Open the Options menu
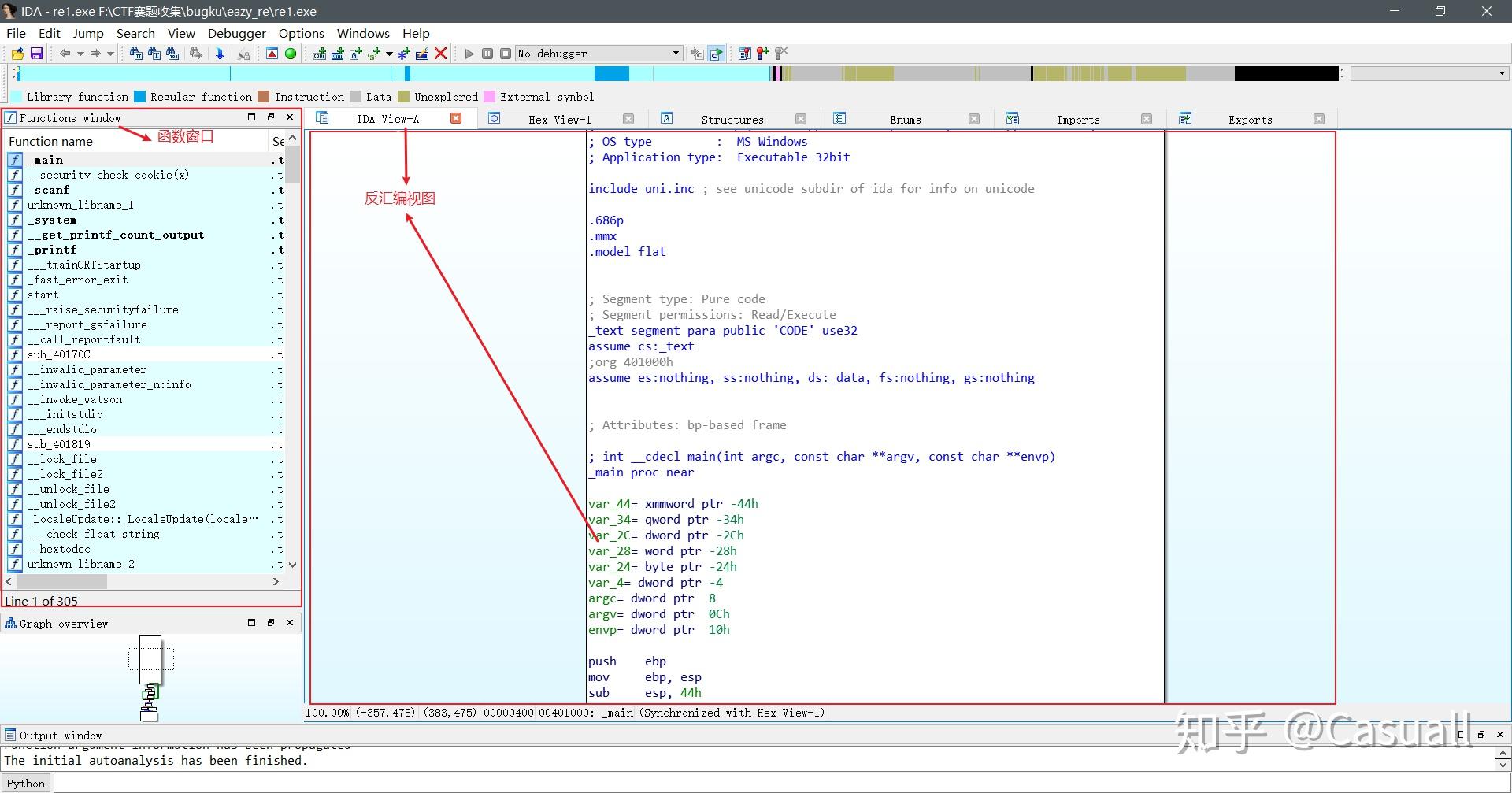 [x=302, y=33]
